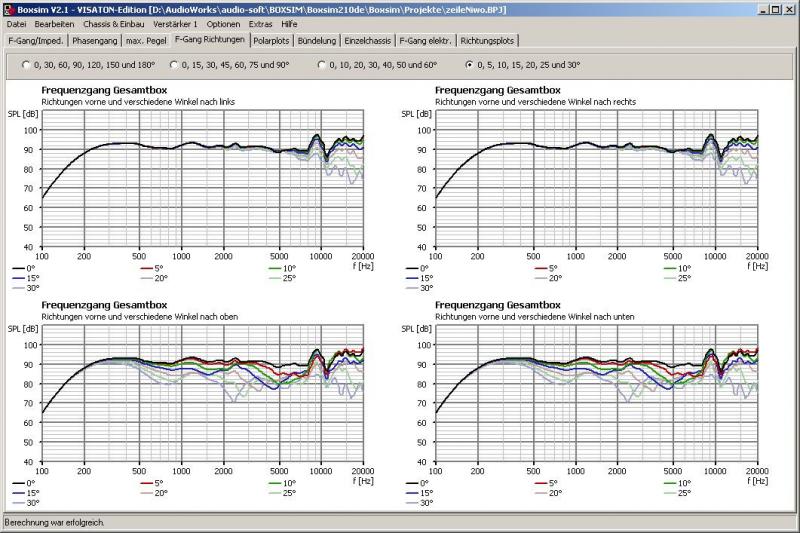Click the 5° legend entry of the 'nach oben' graph
Image resolution: width=800 pixels, height=533 pixels.
coord(152,483)
